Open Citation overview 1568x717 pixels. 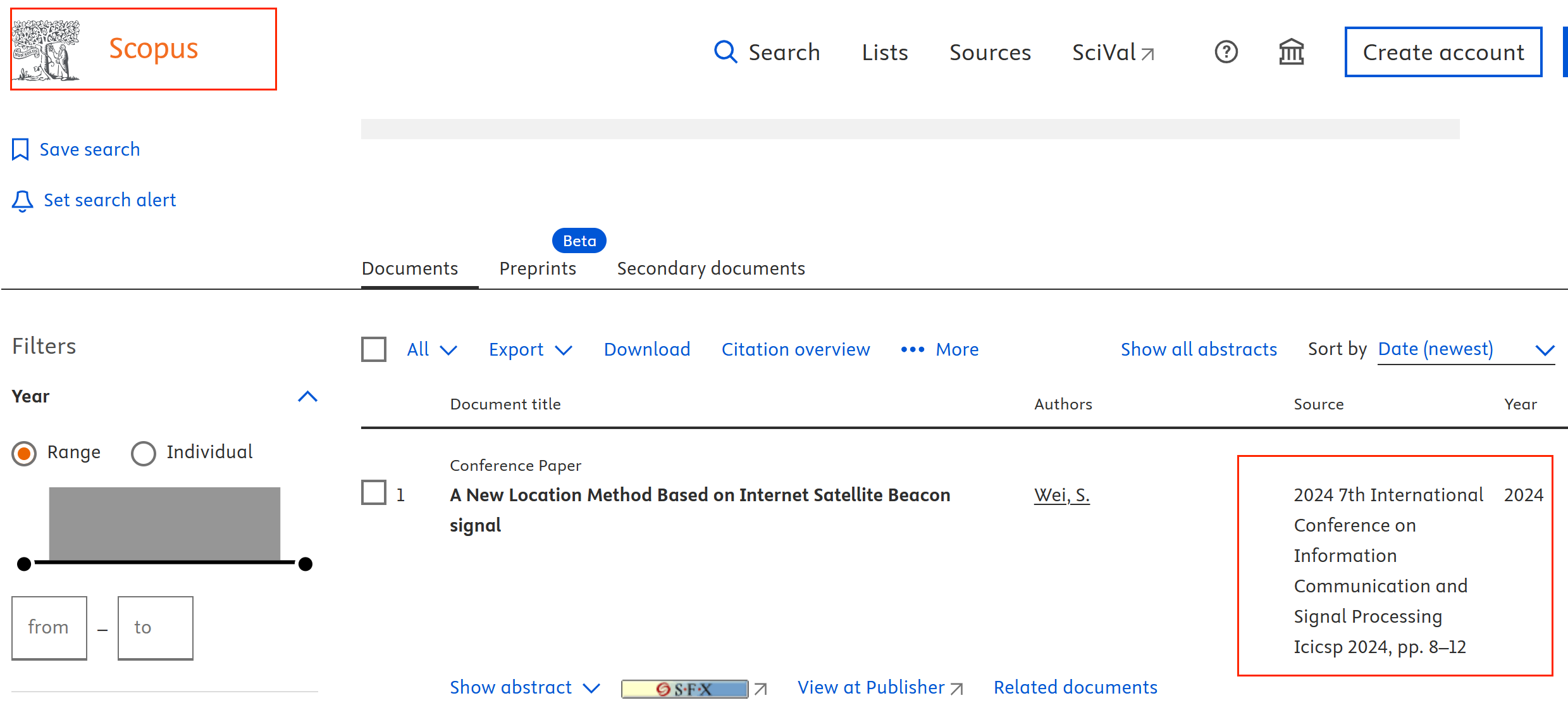coord(796,349)
